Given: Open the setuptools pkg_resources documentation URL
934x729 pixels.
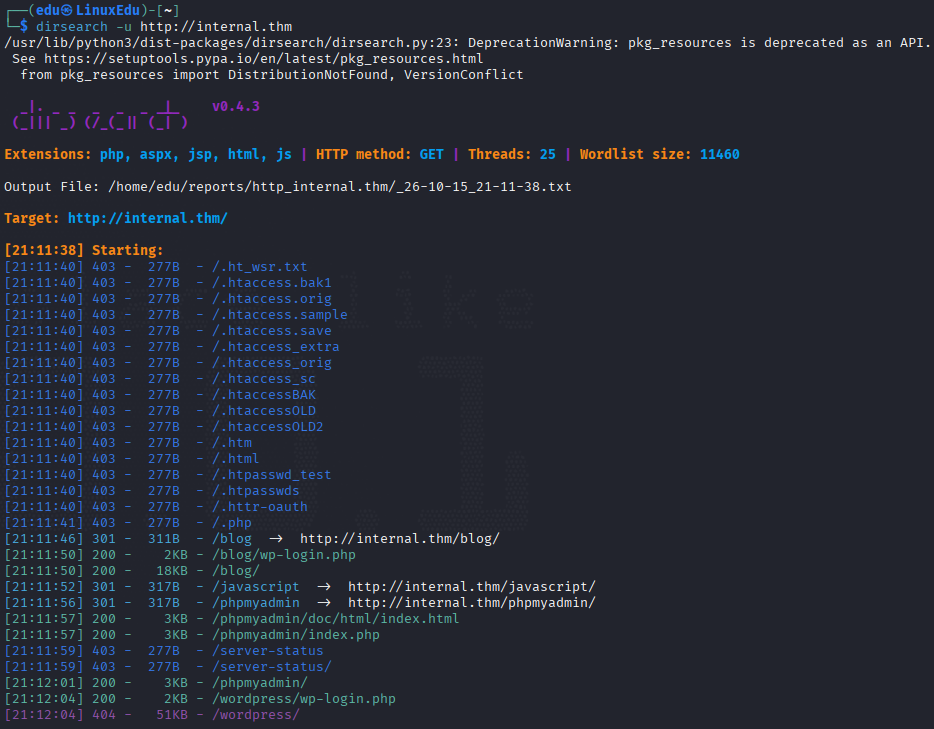Looking at the screenshot, I should (264, 59).
